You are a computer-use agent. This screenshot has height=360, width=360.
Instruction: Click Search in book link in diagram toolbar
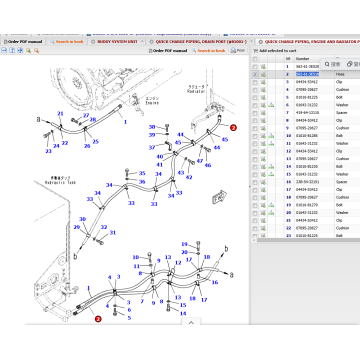tap(208, 51)
